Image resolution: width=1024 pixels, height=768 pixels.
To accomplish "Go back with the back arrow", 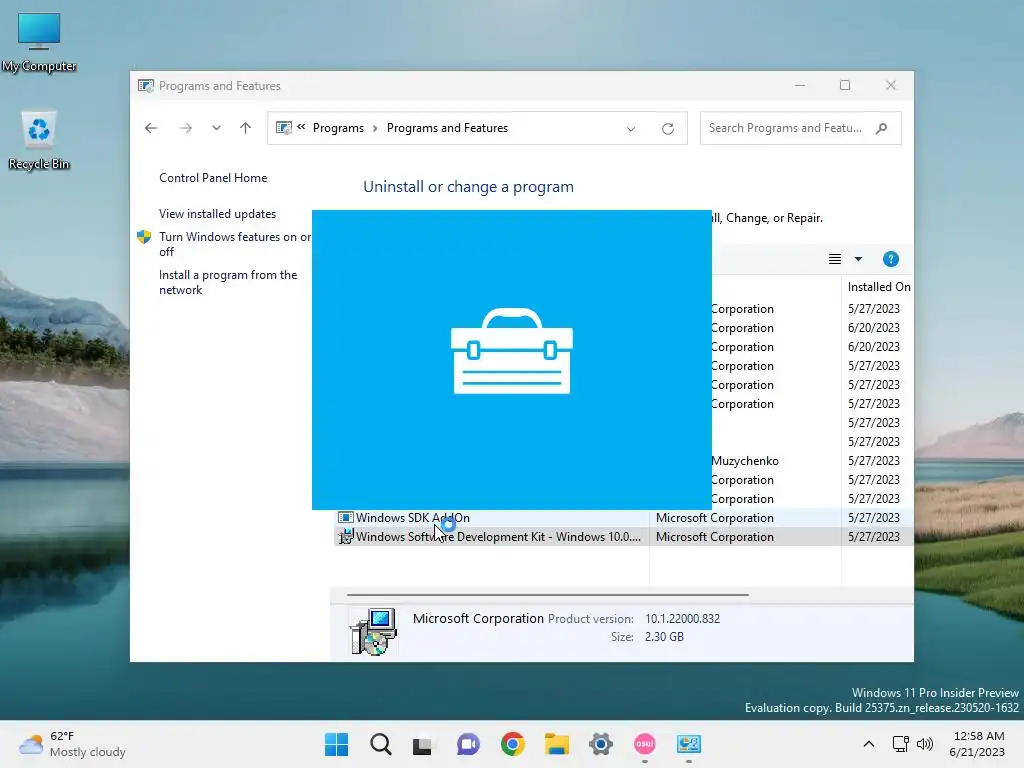I will (x=151, y=128).
